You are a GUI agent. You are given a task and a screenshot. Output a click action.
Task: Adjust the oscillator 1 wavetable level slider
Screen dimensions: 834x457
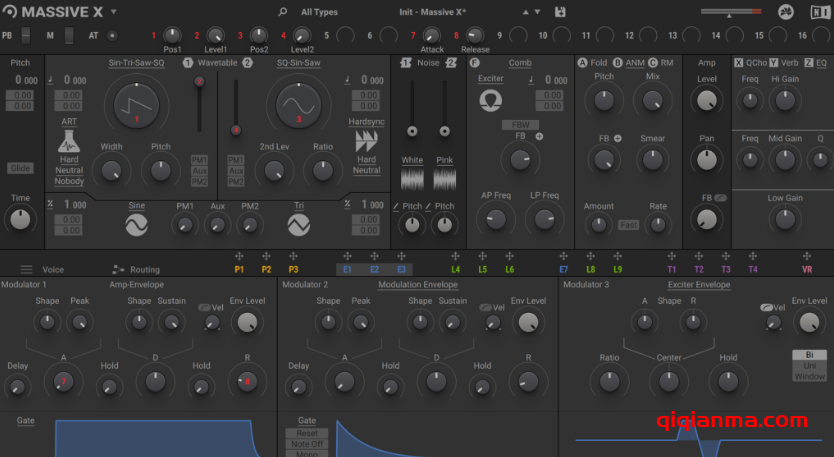coord(199,104)
